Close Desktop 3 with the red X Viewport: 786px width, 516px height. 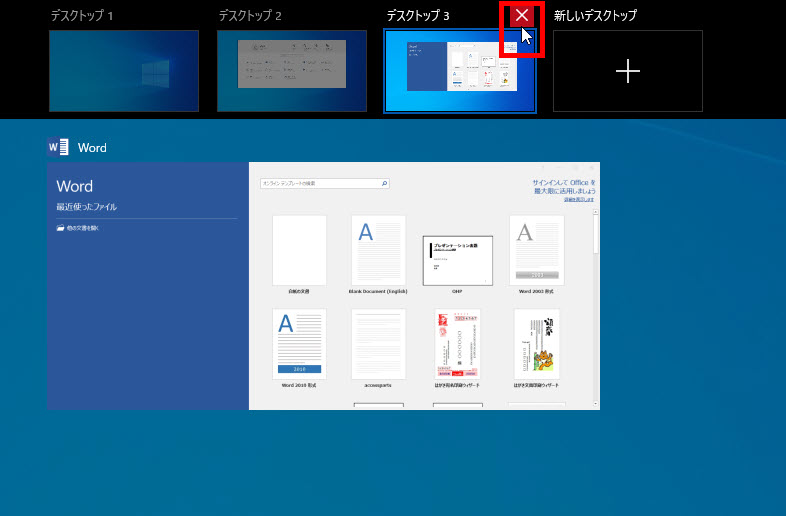(x=521, y=16)
